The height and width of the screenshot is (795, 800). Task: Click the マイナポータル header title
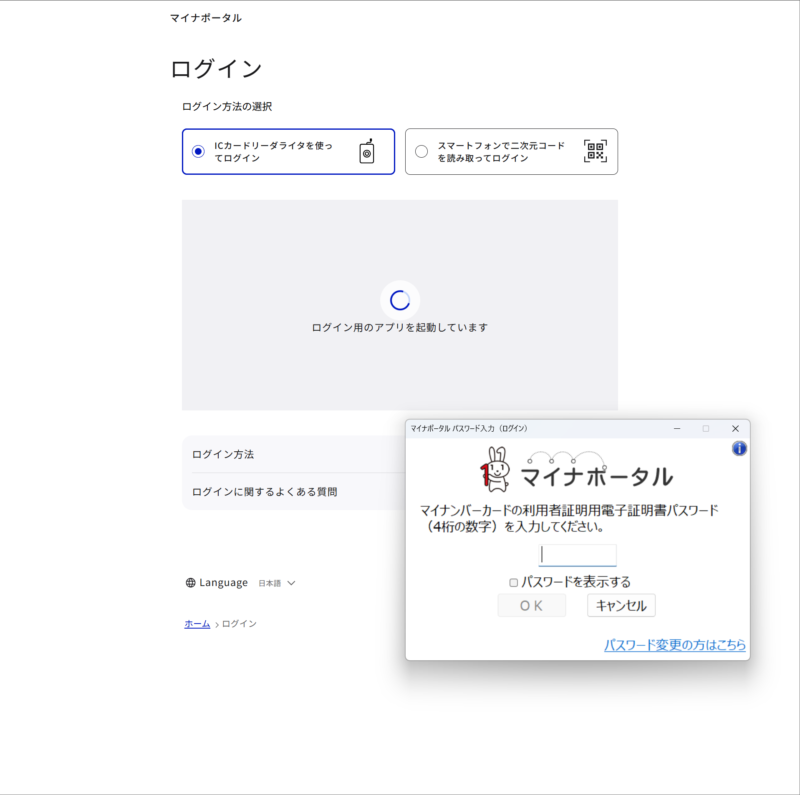[x=205, y=18]
